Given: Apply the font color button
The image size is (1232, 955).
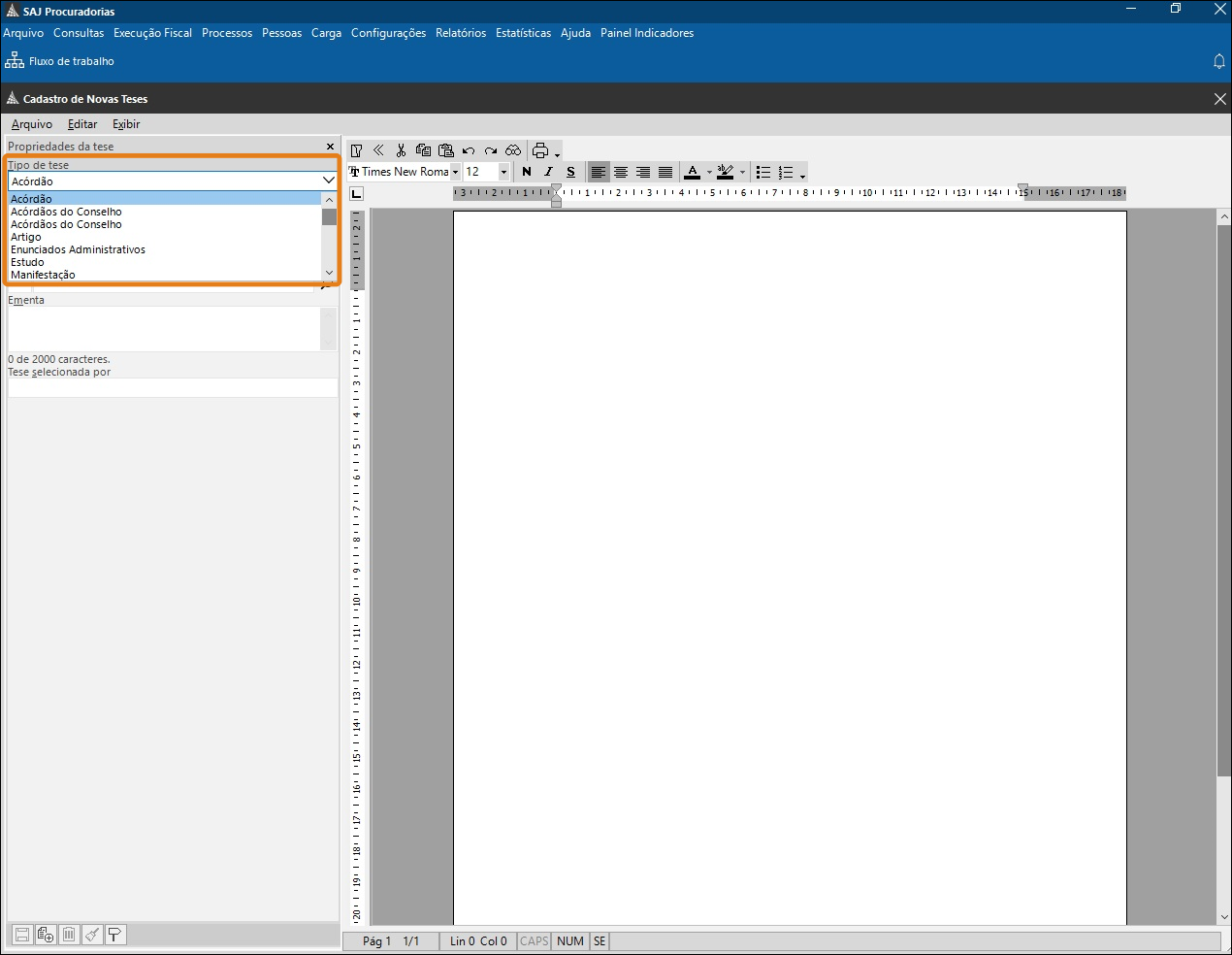Looking at the screenshot, I should (x=693, y=172).
